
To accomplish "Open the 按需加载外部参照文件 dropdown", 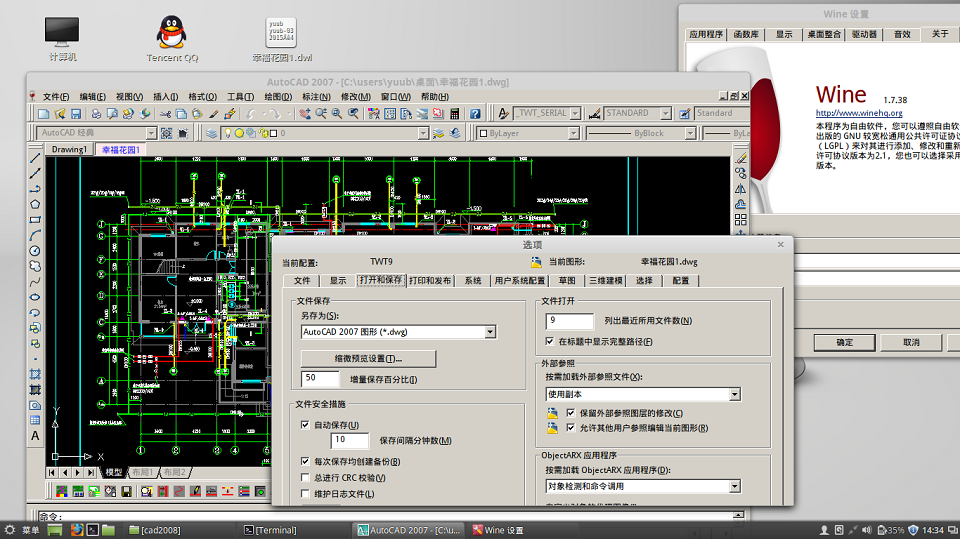I will (x=735, y=394).
